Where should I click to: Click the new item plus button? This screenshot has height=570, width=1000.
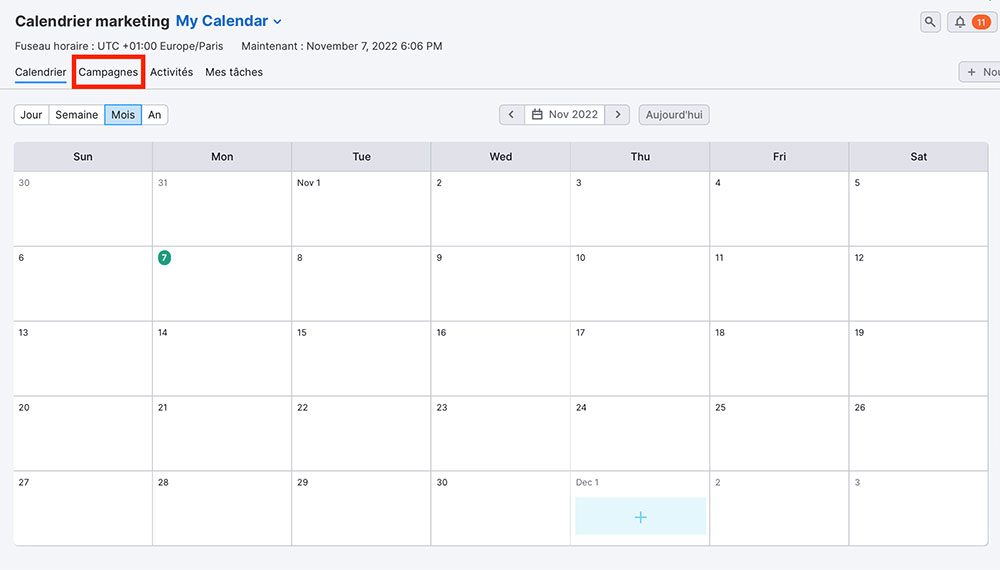[x=980, y=72]
